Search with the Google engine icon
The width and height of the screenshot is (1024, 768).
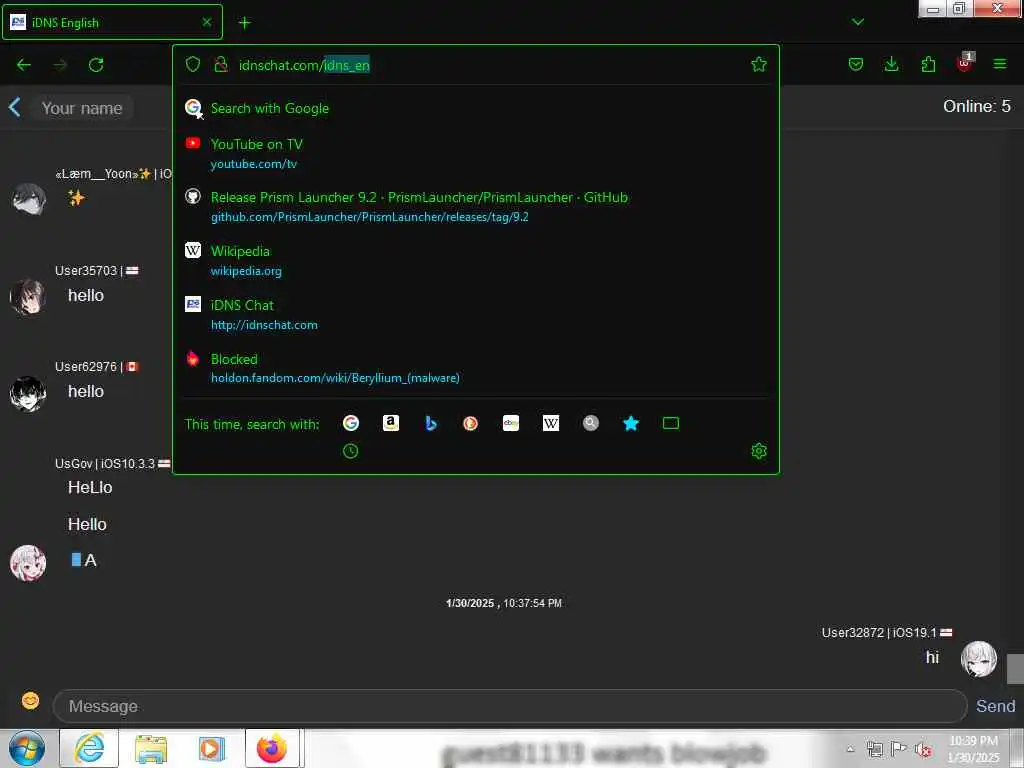pos(351,423)
